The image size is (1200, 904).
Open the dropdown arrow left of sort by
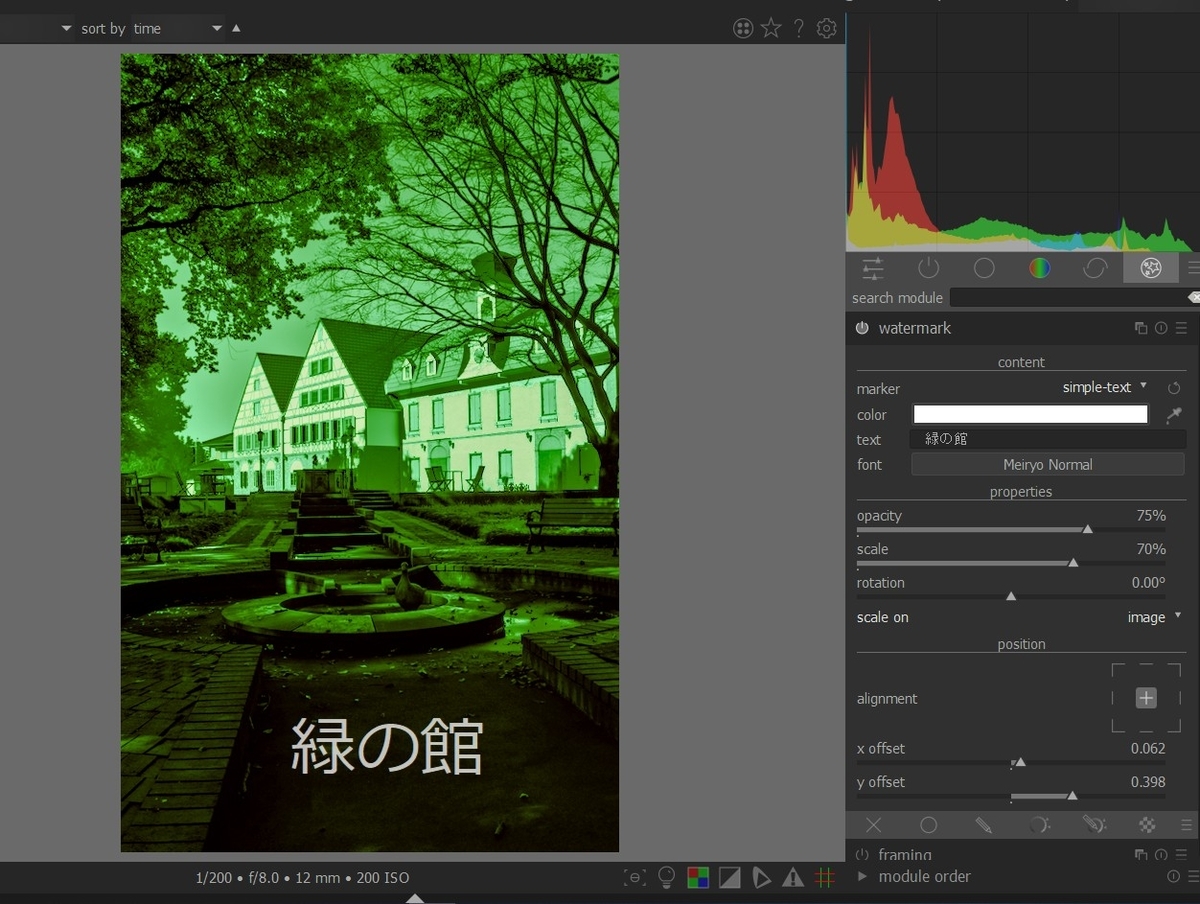tap(66, 28)
